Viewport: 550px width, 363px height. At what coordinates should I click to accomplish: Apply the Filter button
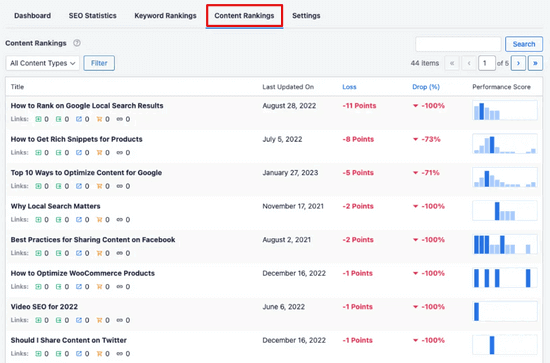click(99, 63)
